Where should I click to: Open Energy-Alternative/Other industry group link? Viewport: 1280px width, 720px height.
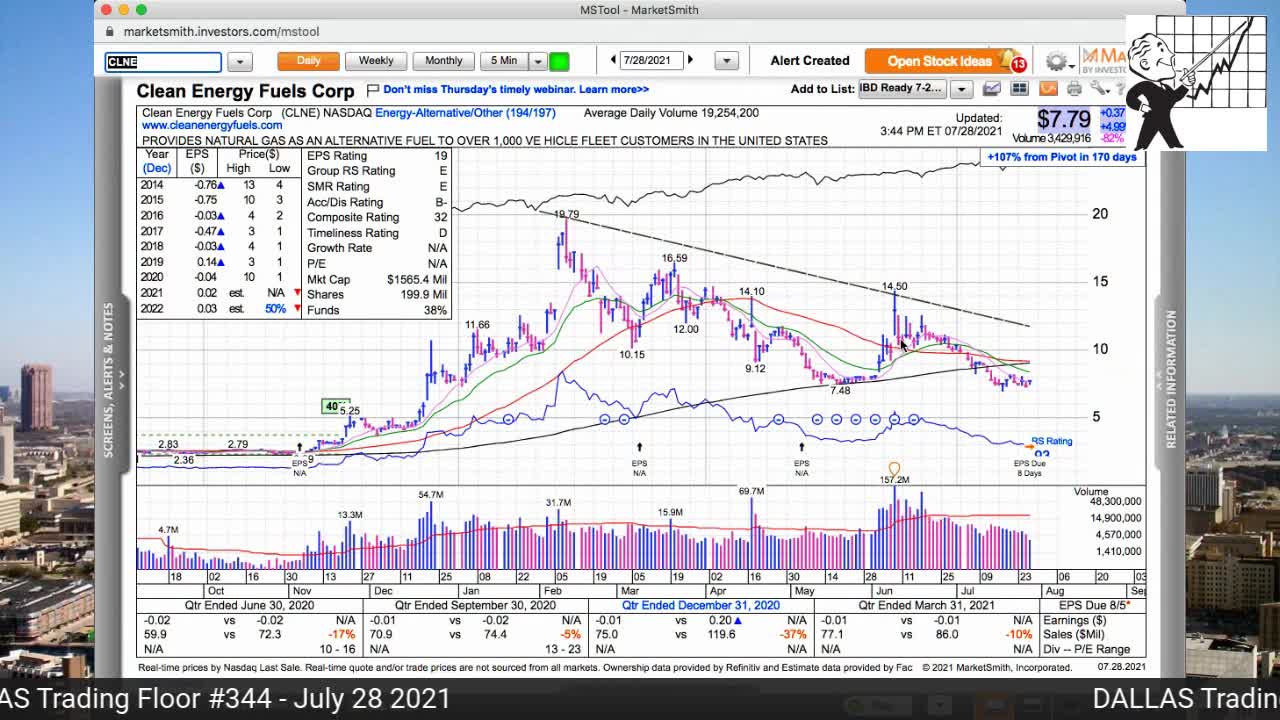465,113
